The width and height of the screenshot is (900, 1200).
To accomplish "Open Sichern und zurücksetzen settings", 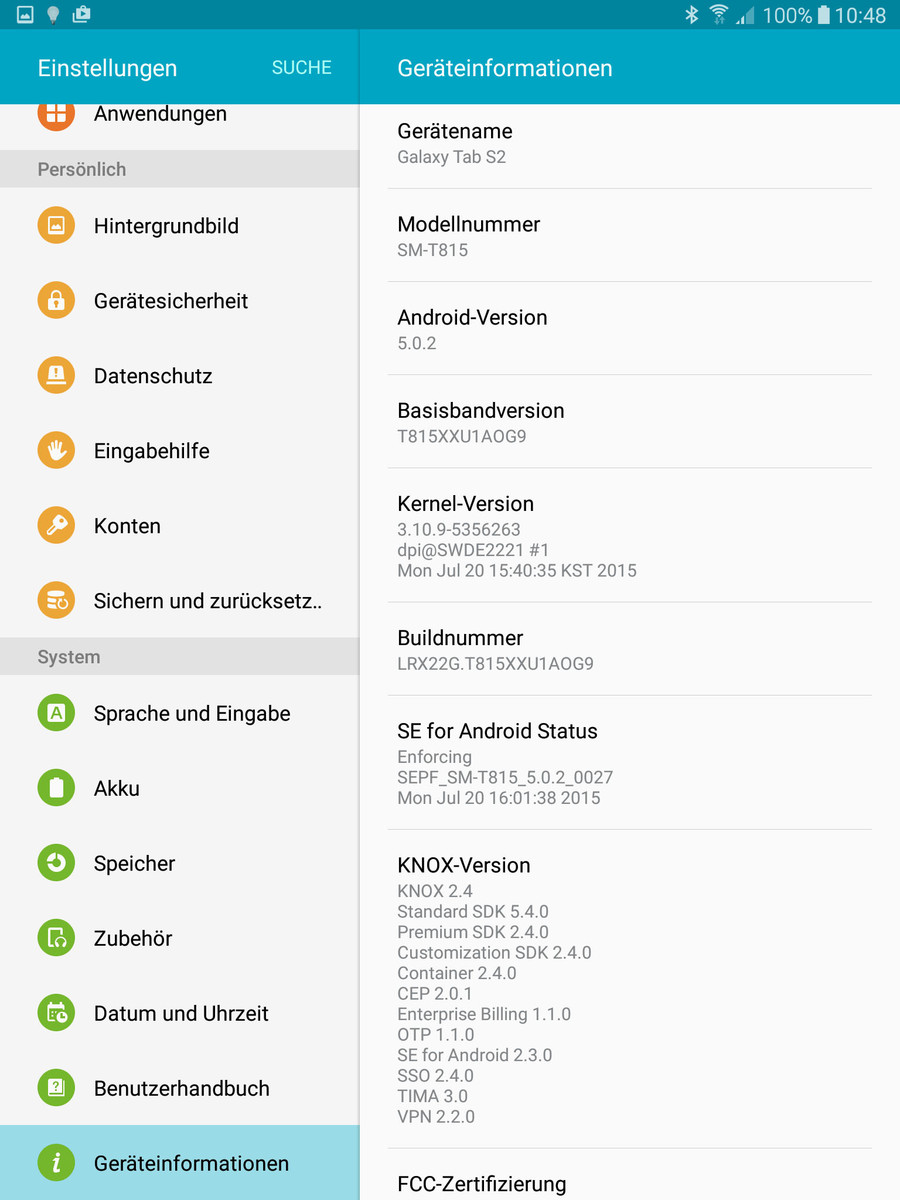I will point(207,601).
